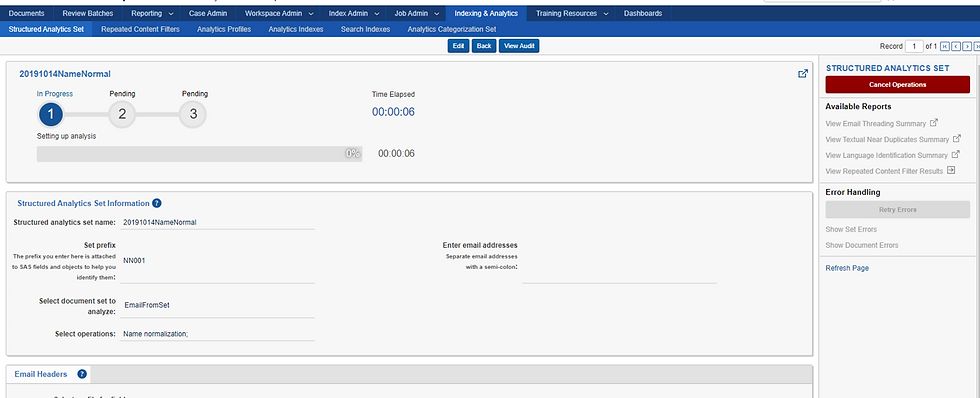980x398 pixels.
Task: Open the Review Batches tab
Action: (88, 13)
